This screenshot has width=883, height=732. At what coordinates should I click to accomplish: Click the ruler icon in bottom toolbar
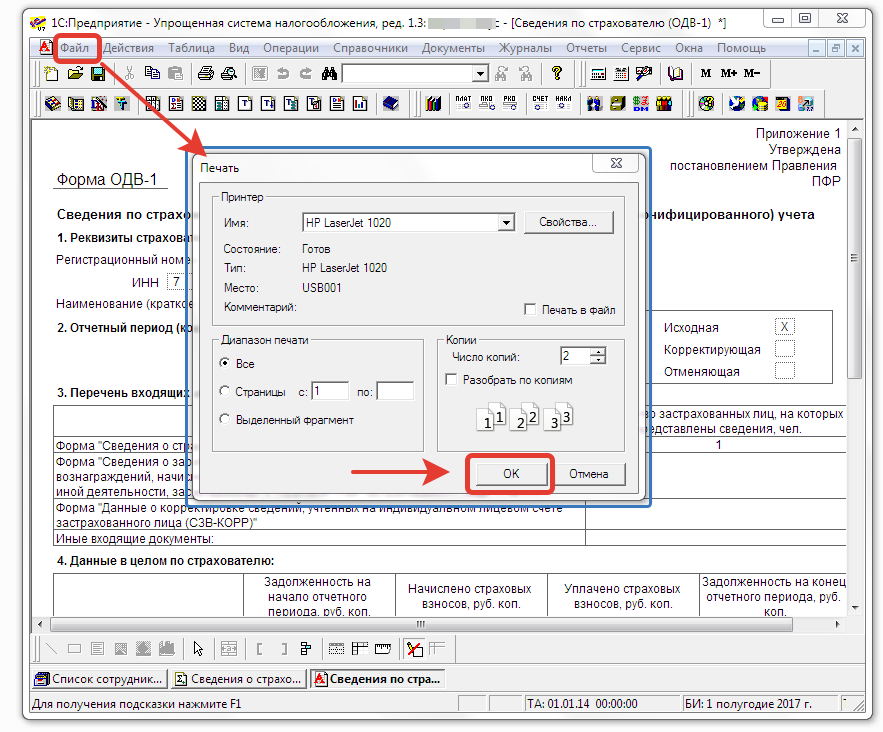[383, 649]
